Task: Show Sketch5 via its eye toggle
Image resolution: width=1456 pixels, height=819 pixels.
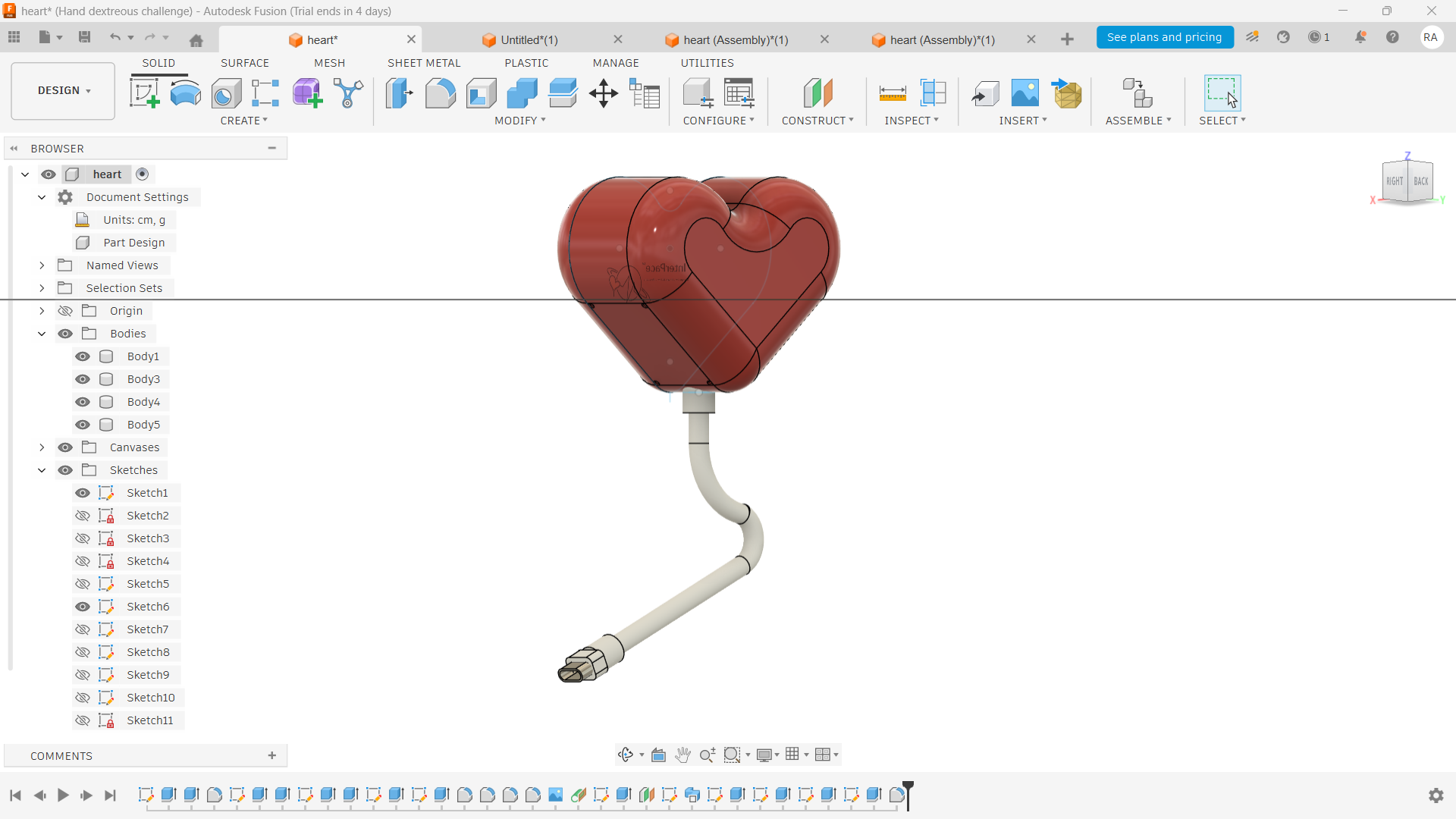Action: 83,584
